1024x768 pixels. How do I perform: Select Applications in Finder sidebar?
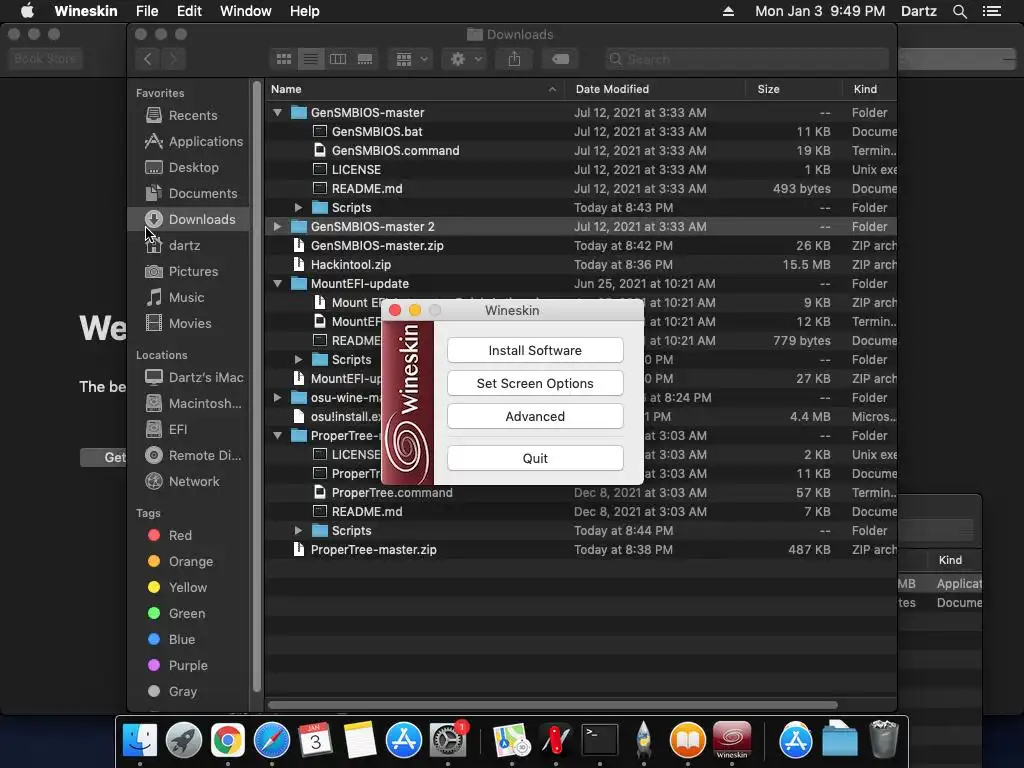point(188,141)
